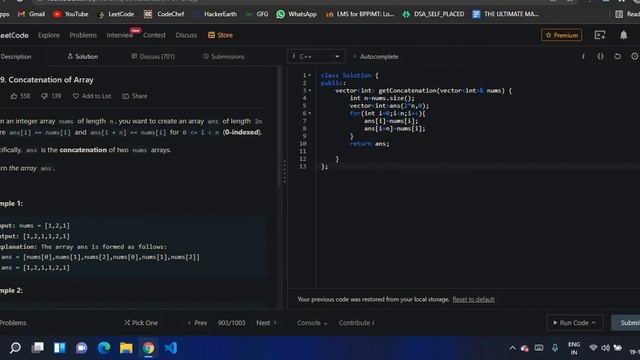The height and width of the screenshot is (360, 640).
Task: Switch to the Solution tab
Action: (82, 56)
